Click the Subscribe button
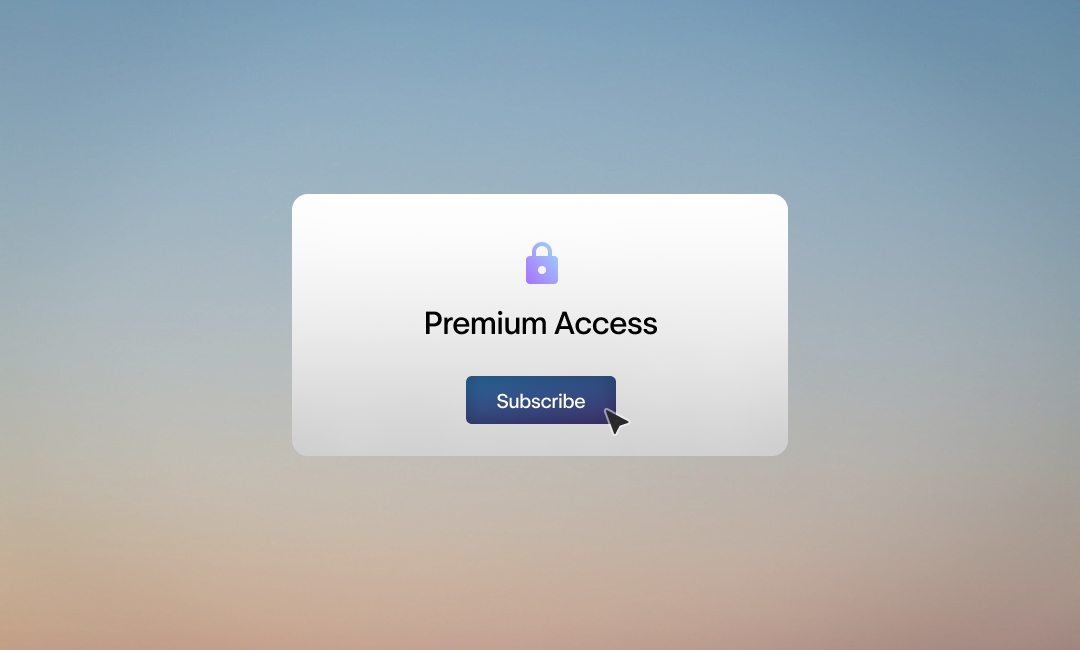The height and width of the screenshot is (650, 1080). click(x=541, y=400)
